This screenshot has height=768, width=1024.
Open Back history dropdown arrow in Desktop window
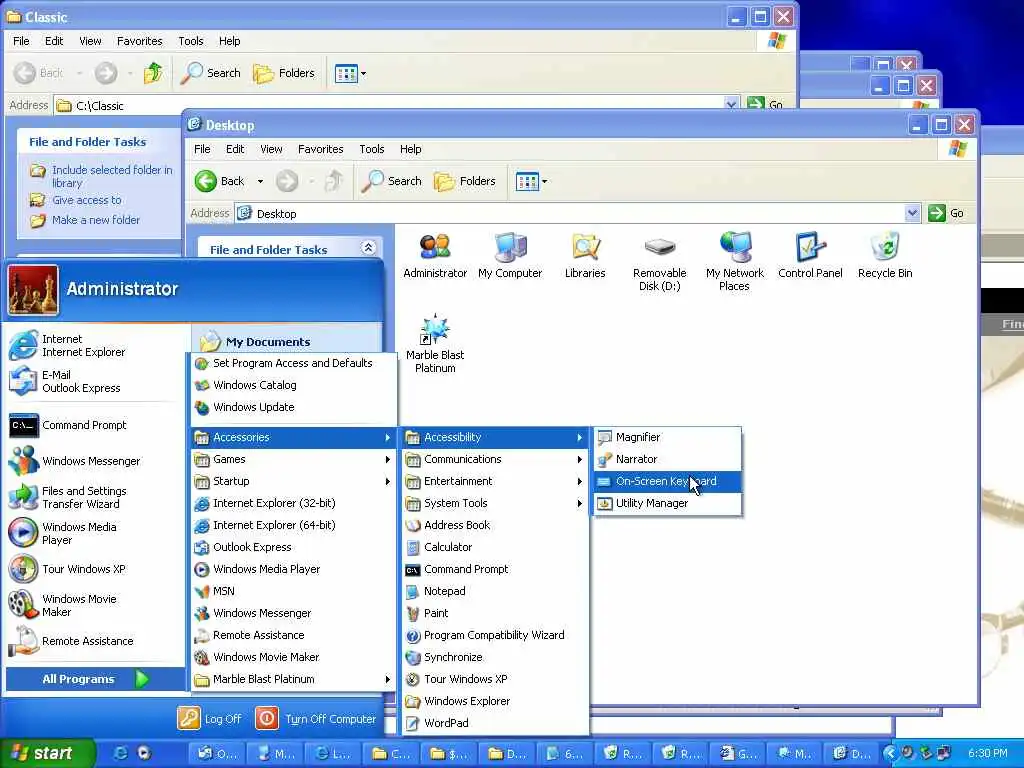[260, 181]
